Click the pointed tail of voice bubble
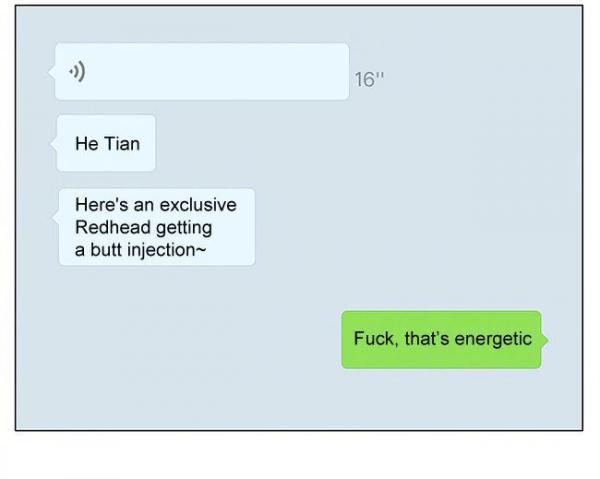 (x=51, y=72)
